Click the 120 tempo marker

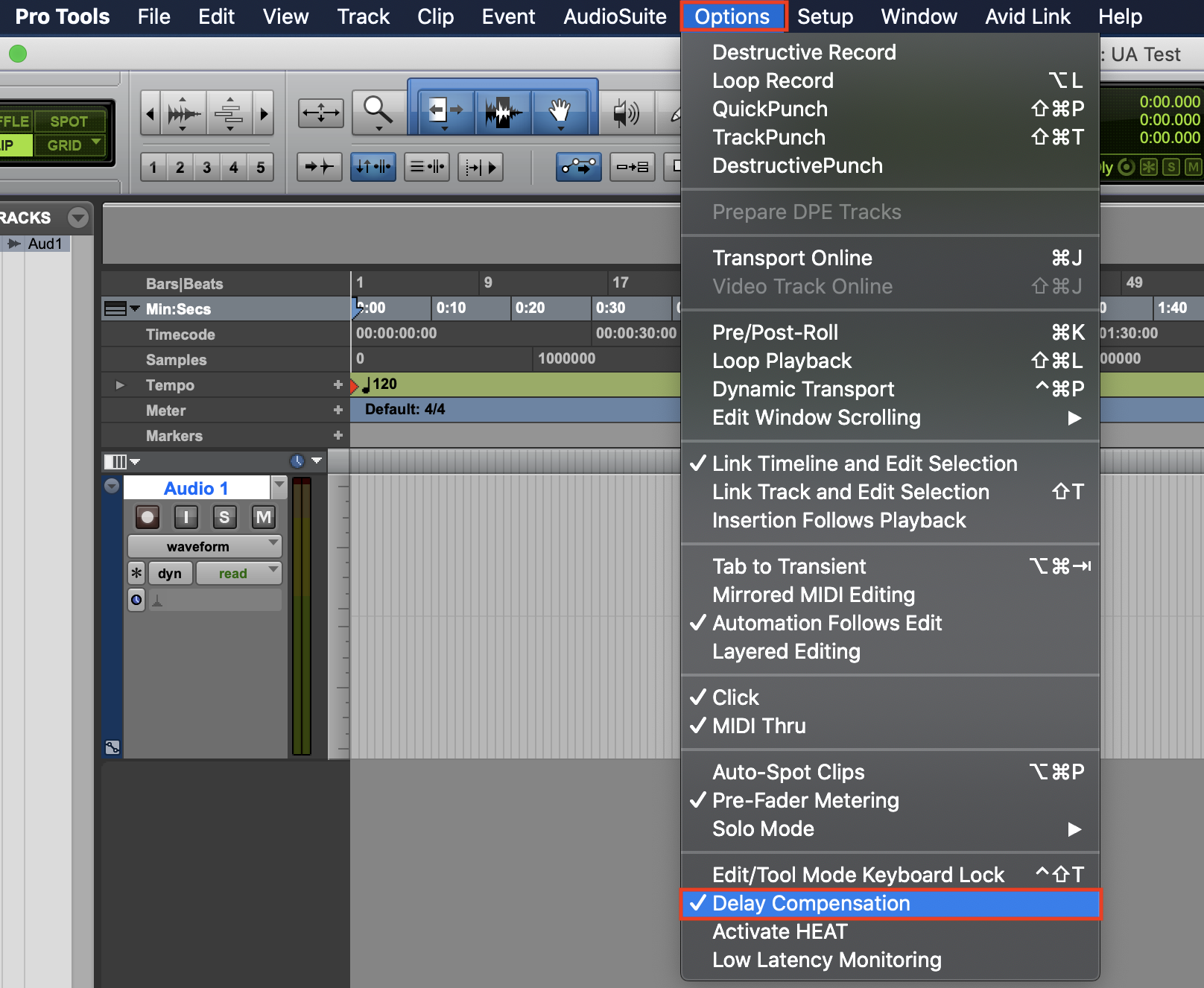379,384
